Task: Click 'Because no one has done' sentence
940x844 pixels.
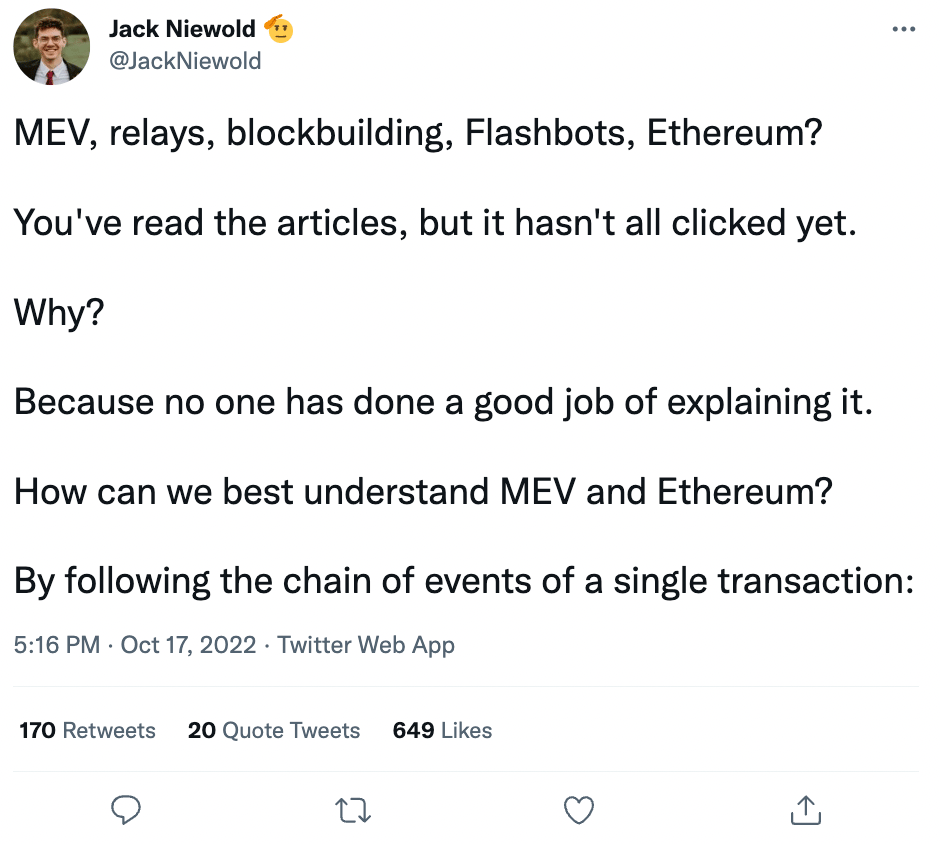Action: (x=443, y=402)
